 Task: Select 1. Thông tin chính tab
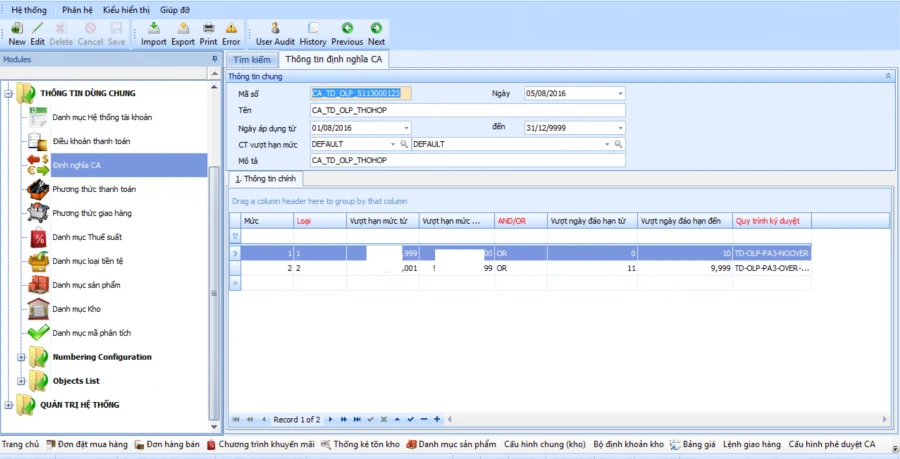point(266,179)
